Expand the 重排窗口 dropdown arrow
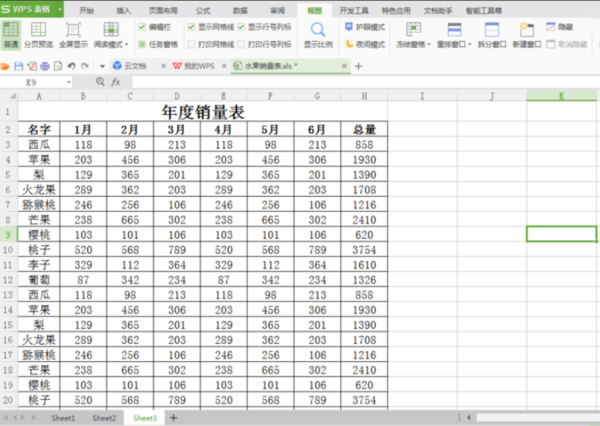600x426 pixels. (x=470, y=44)
